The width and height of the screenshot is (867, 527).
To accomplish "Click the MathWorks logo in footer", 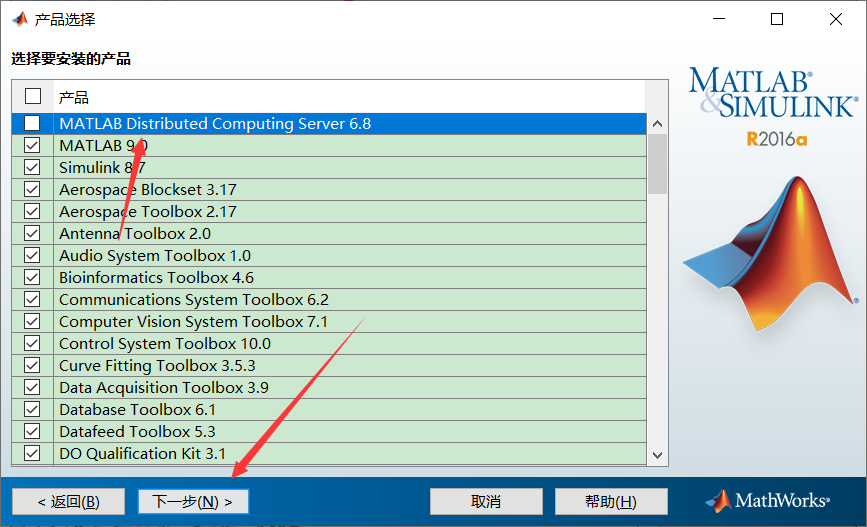I will (x=767, y=500).
